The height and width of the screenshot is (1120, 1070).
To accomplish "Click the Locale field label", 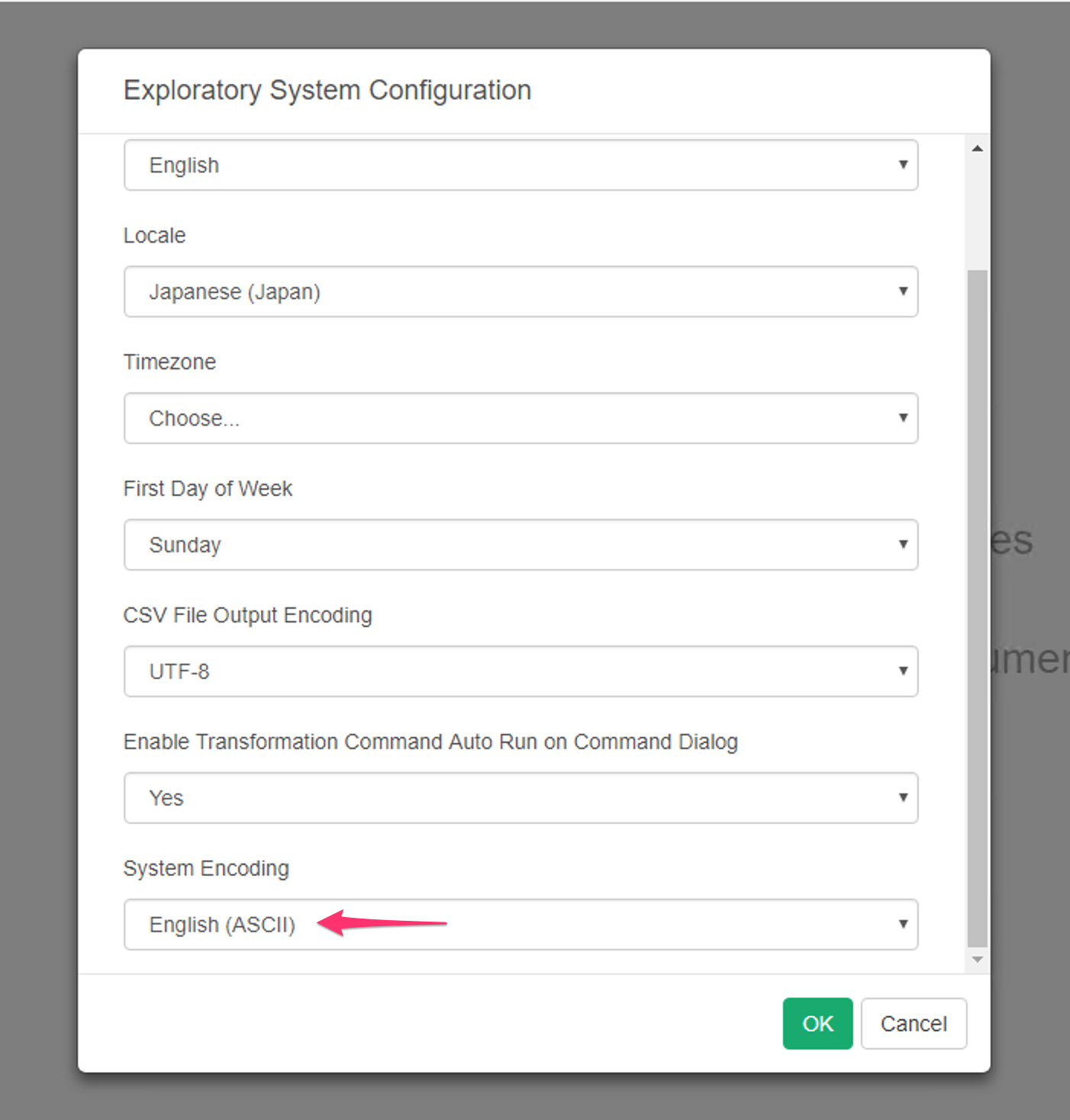I will 155,236.
